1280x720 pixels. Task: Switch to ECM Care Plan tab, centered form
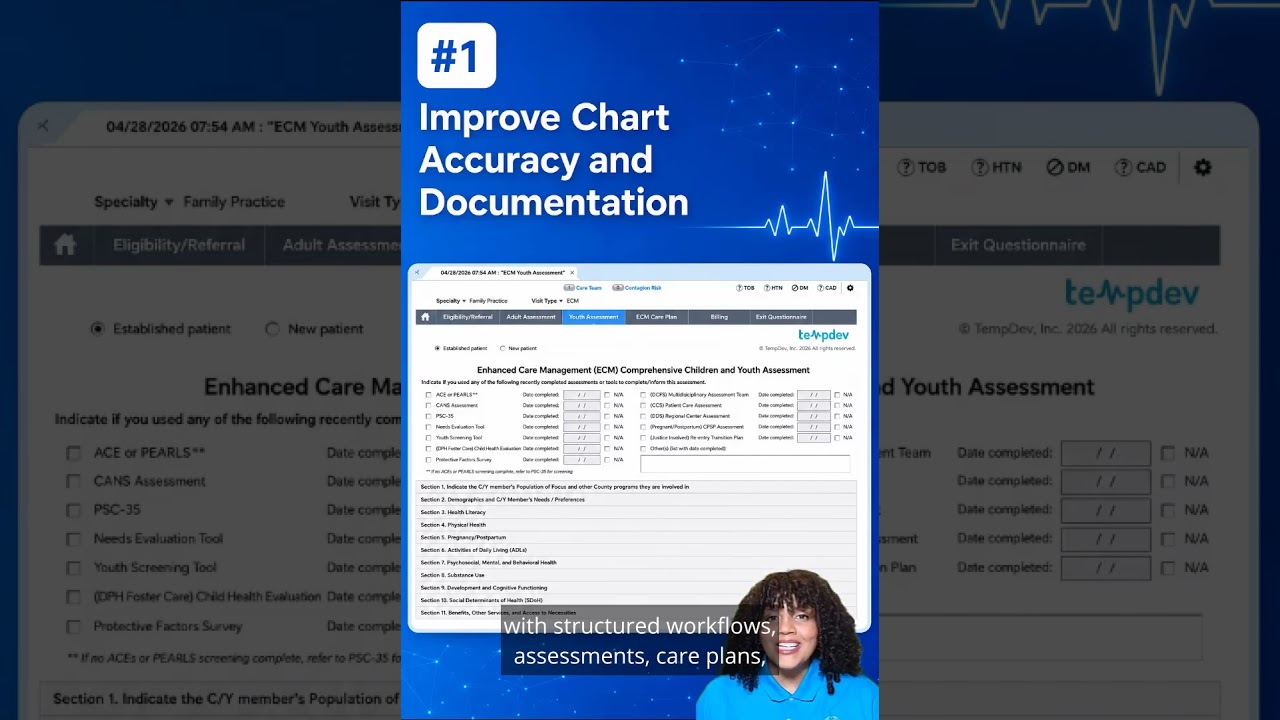[x=656, y=317]
